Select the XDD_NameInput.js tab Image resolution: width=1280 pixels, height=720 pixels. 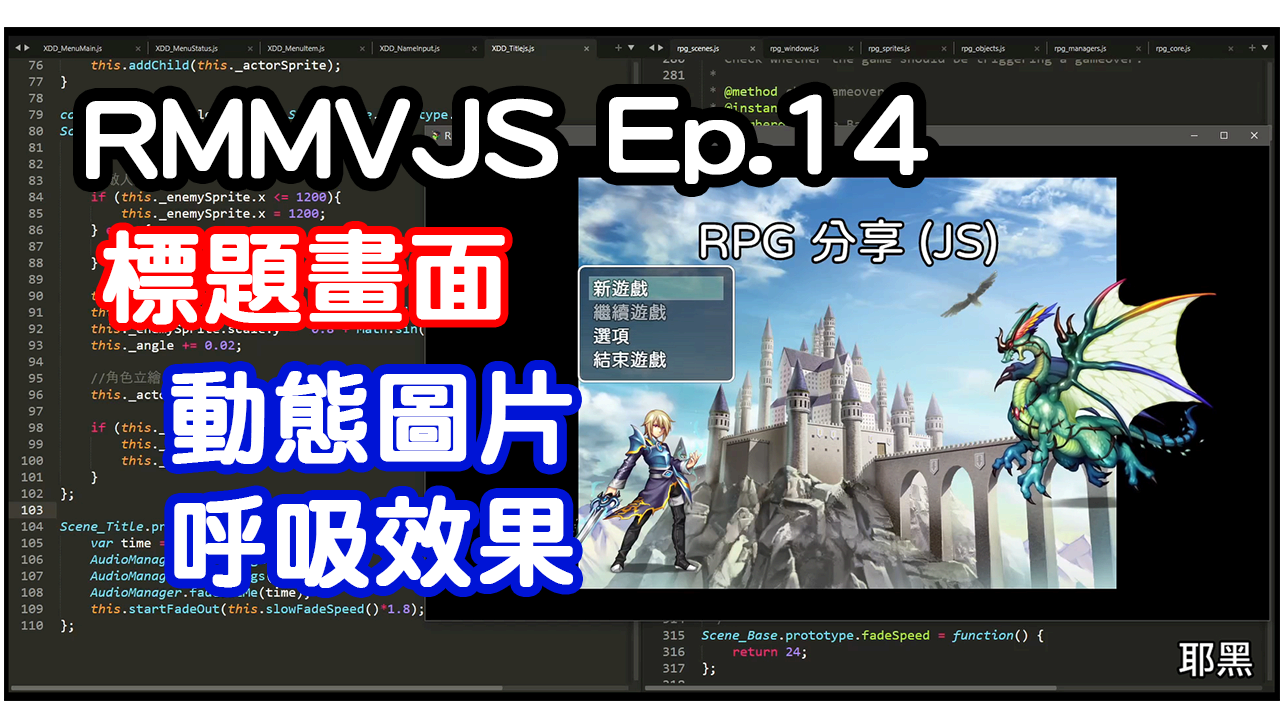[x=410, y=47]
